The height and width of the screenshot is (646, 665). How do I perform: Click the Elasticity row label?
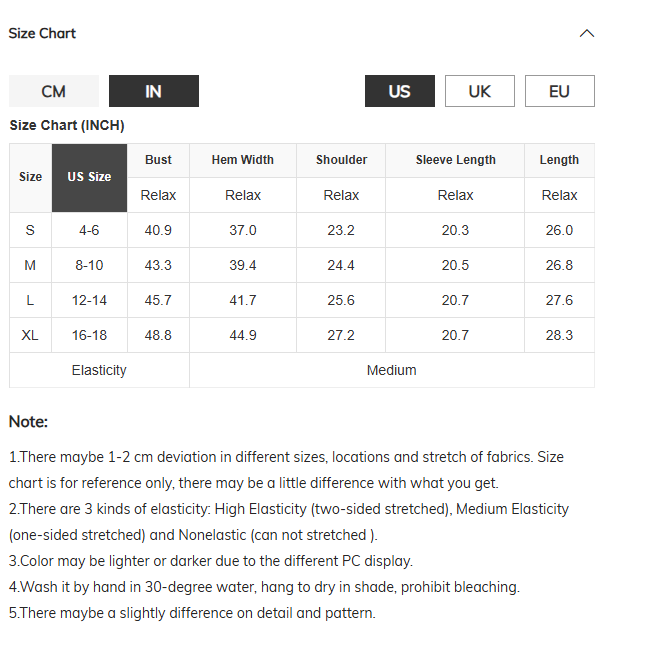(99, 370)
